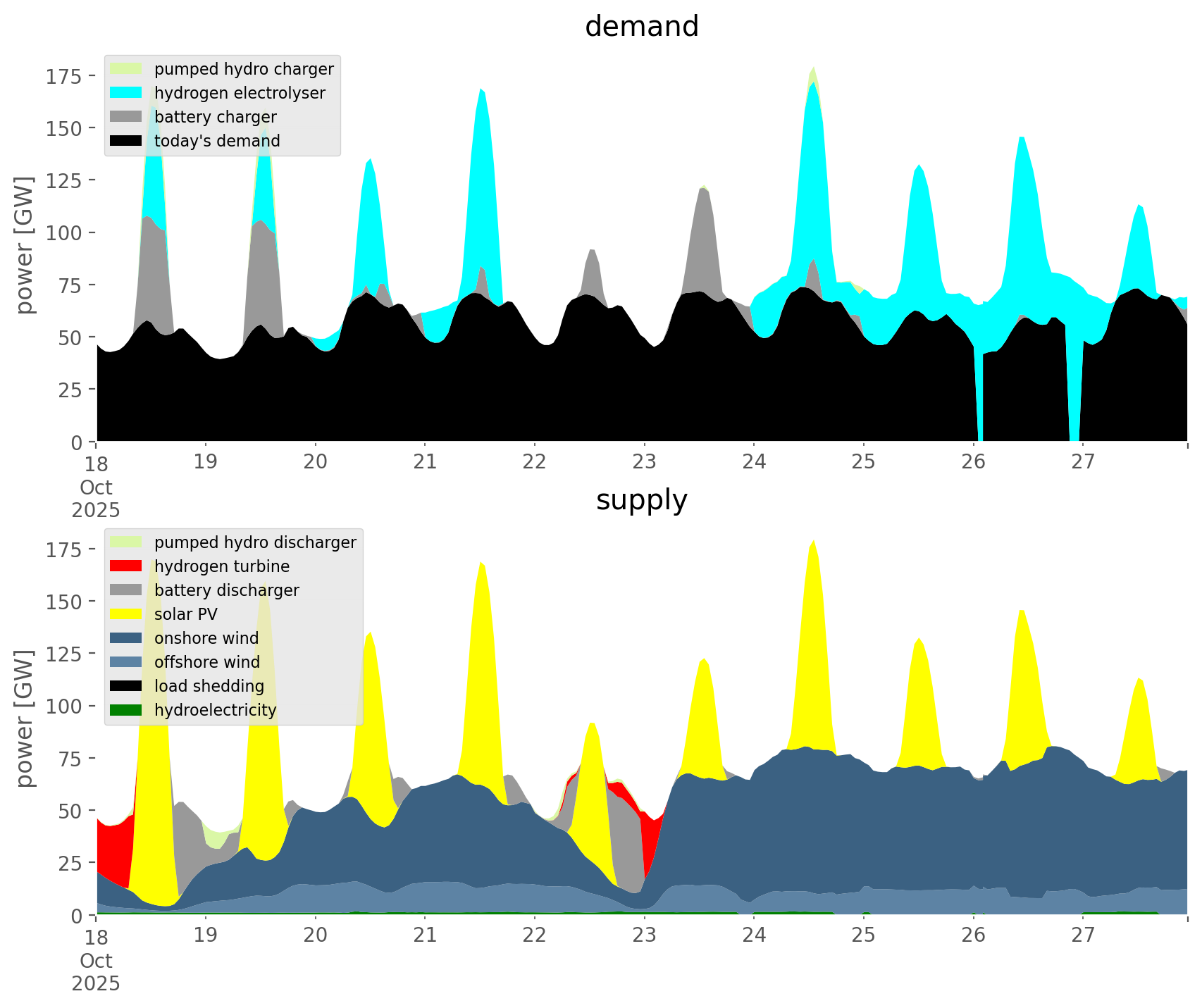1202x1008 pixels.
Task: Click the "demand" chart title
Action: coord(641,27)
